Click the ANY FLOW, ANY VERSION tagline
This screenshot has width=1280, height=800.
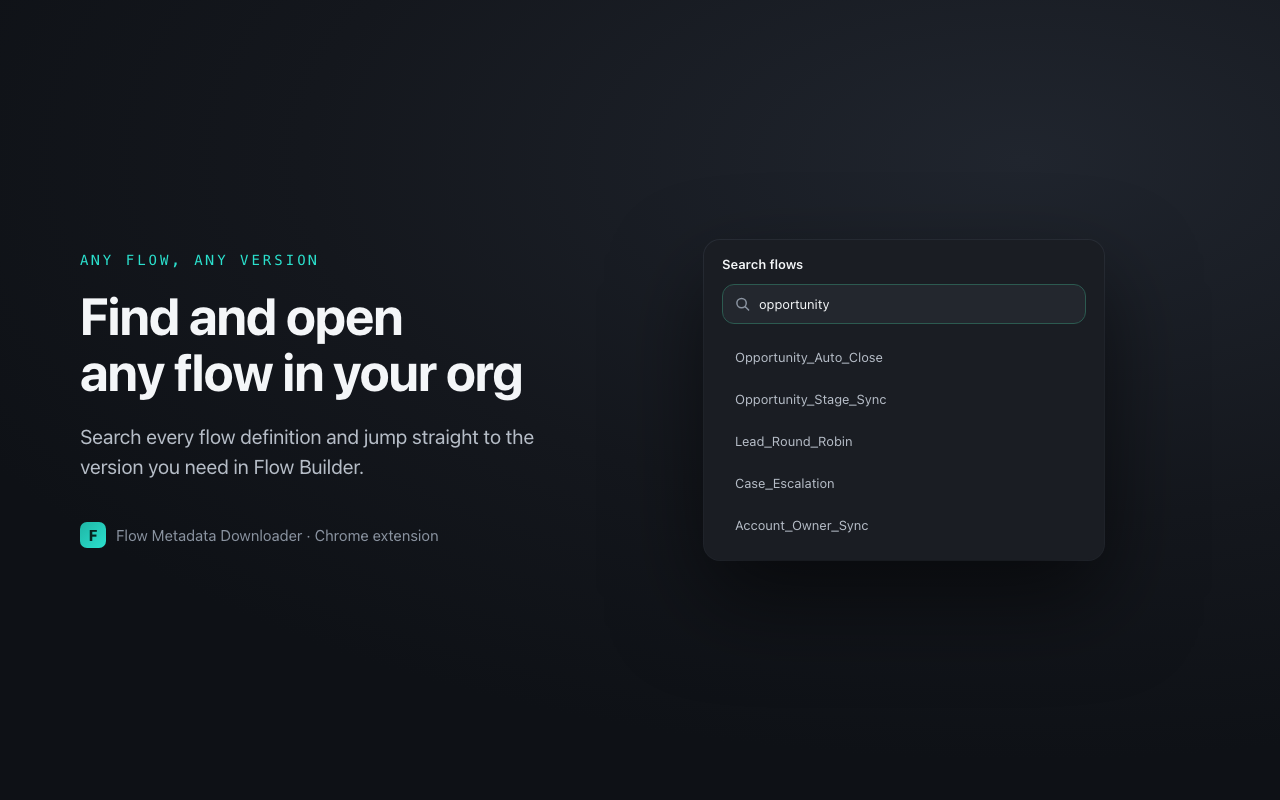tap(199, 260)
